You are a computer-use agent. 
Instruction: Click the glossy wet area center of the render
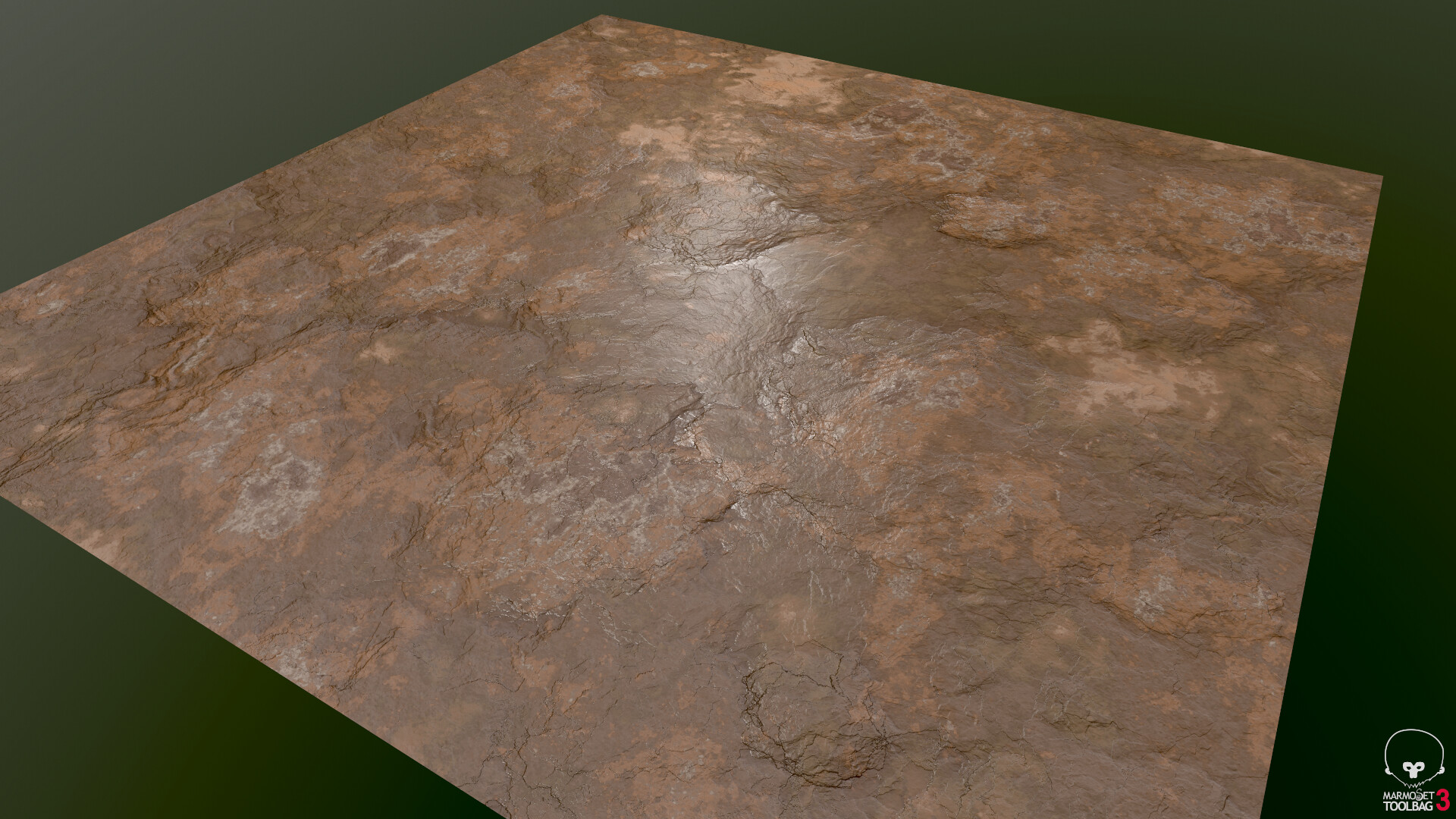click(x=743, y=318)
